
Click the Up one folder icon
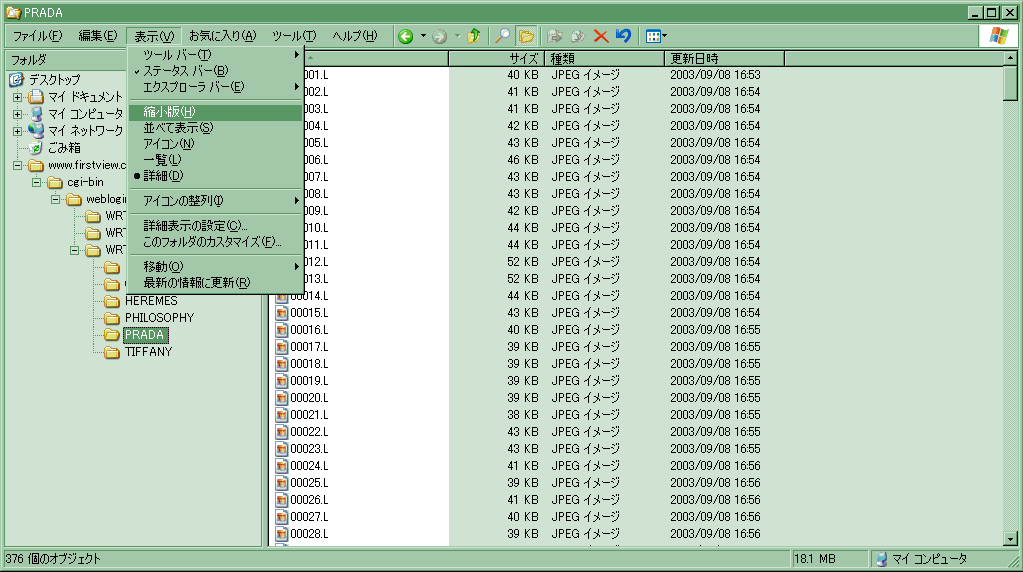474,36
